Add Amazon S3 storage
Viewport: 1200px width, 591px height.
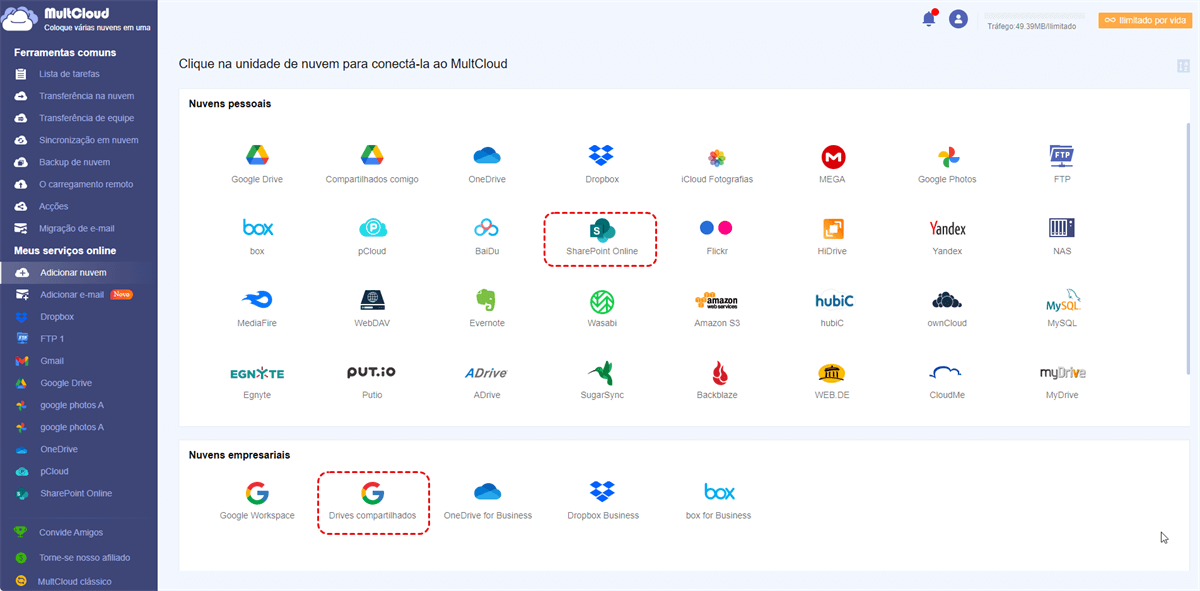point(717,308)
